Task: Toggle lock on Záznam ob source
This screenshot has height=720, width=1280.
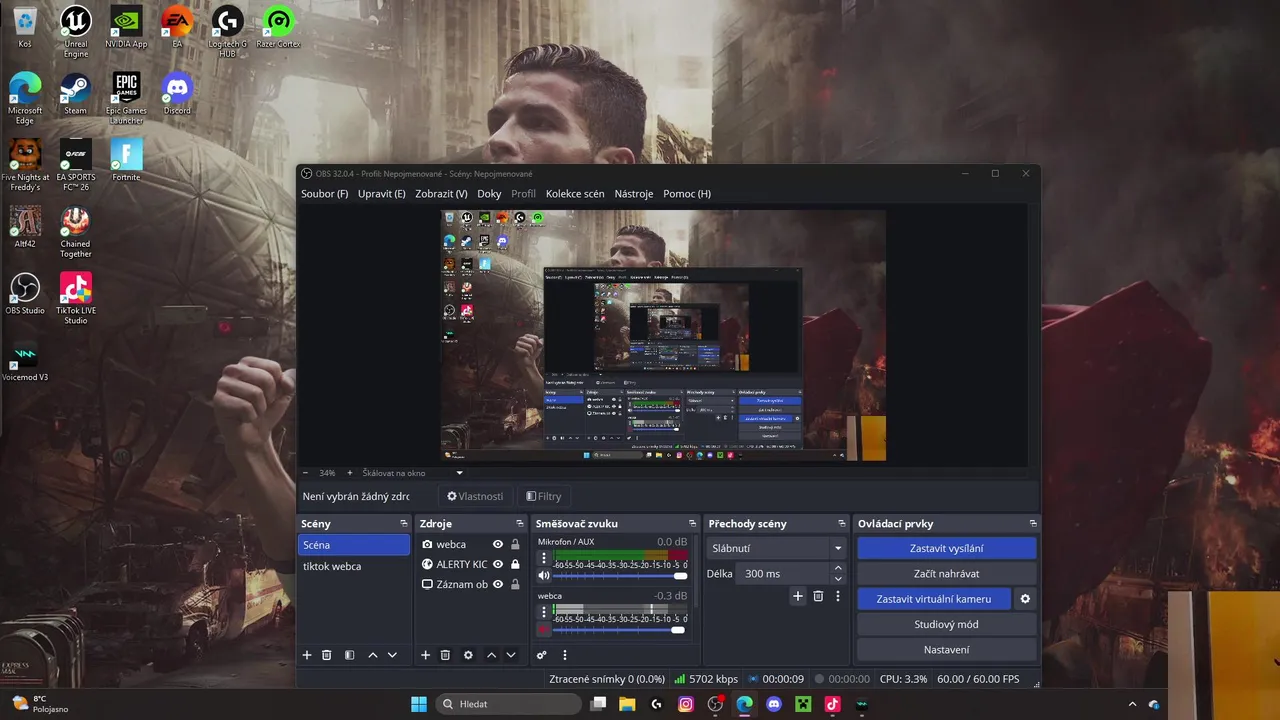Action: (x=515, y=584)
